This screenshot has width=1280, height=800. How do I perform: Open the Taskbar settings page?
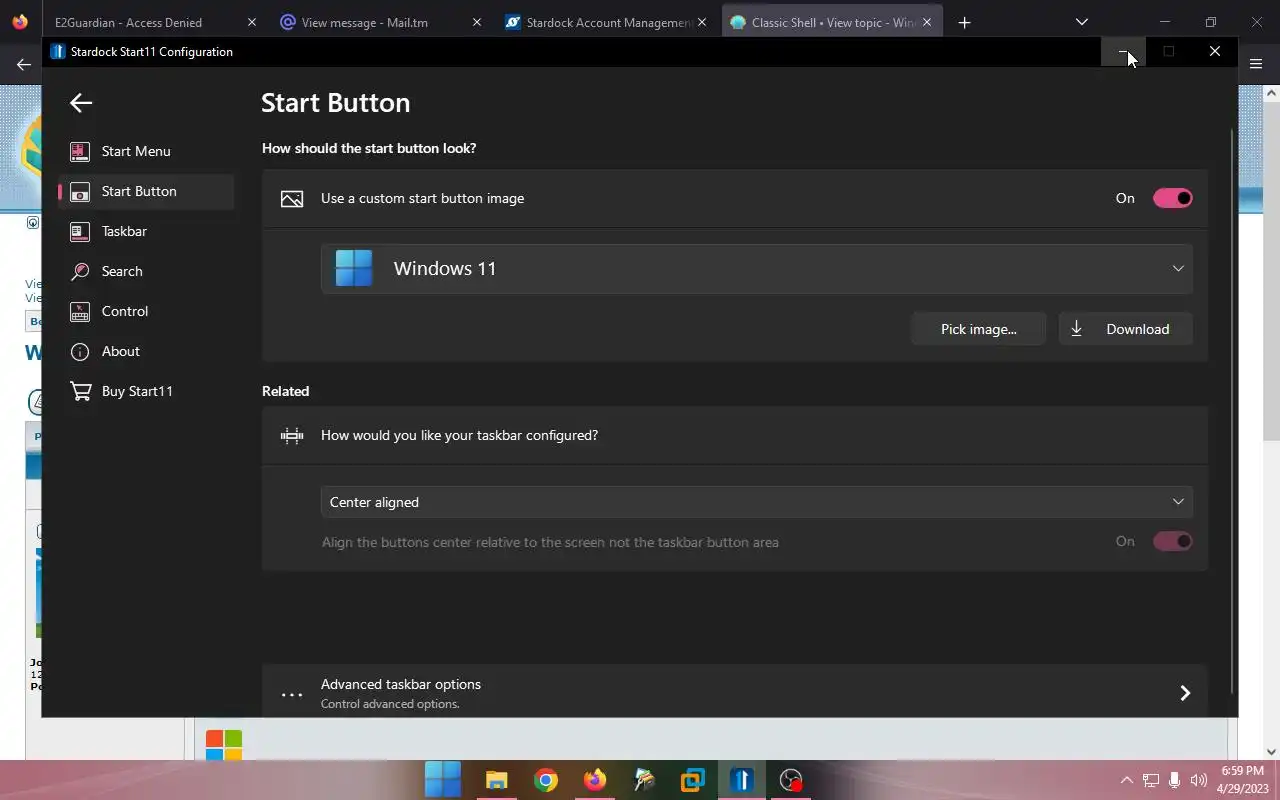pos(146,231)
